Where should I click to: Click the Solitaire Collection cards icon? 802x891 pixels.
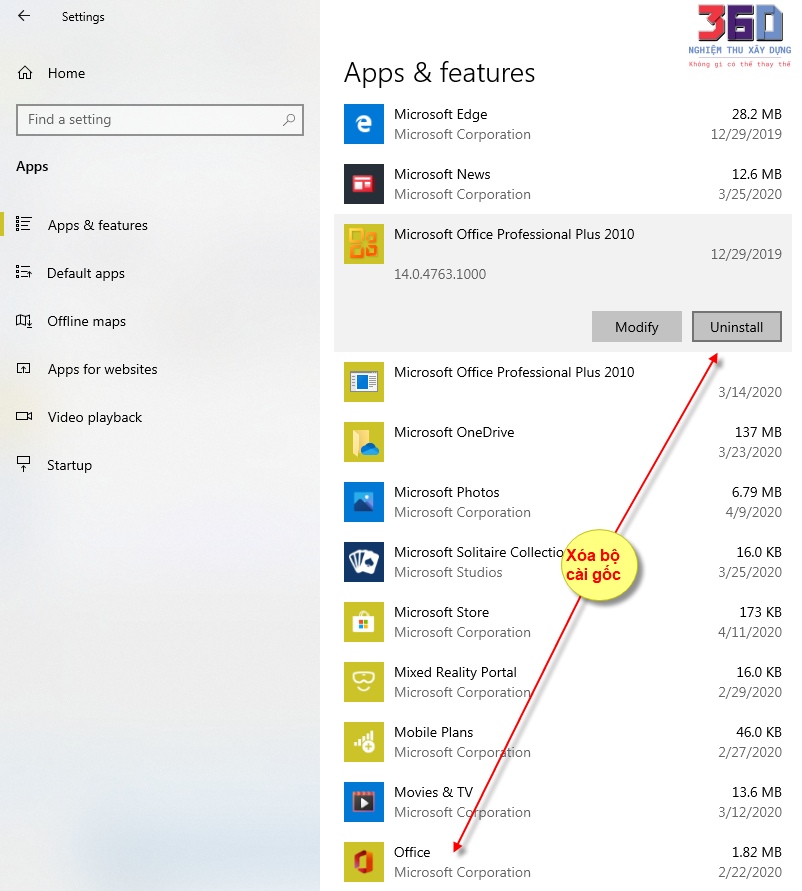[364, 561]
